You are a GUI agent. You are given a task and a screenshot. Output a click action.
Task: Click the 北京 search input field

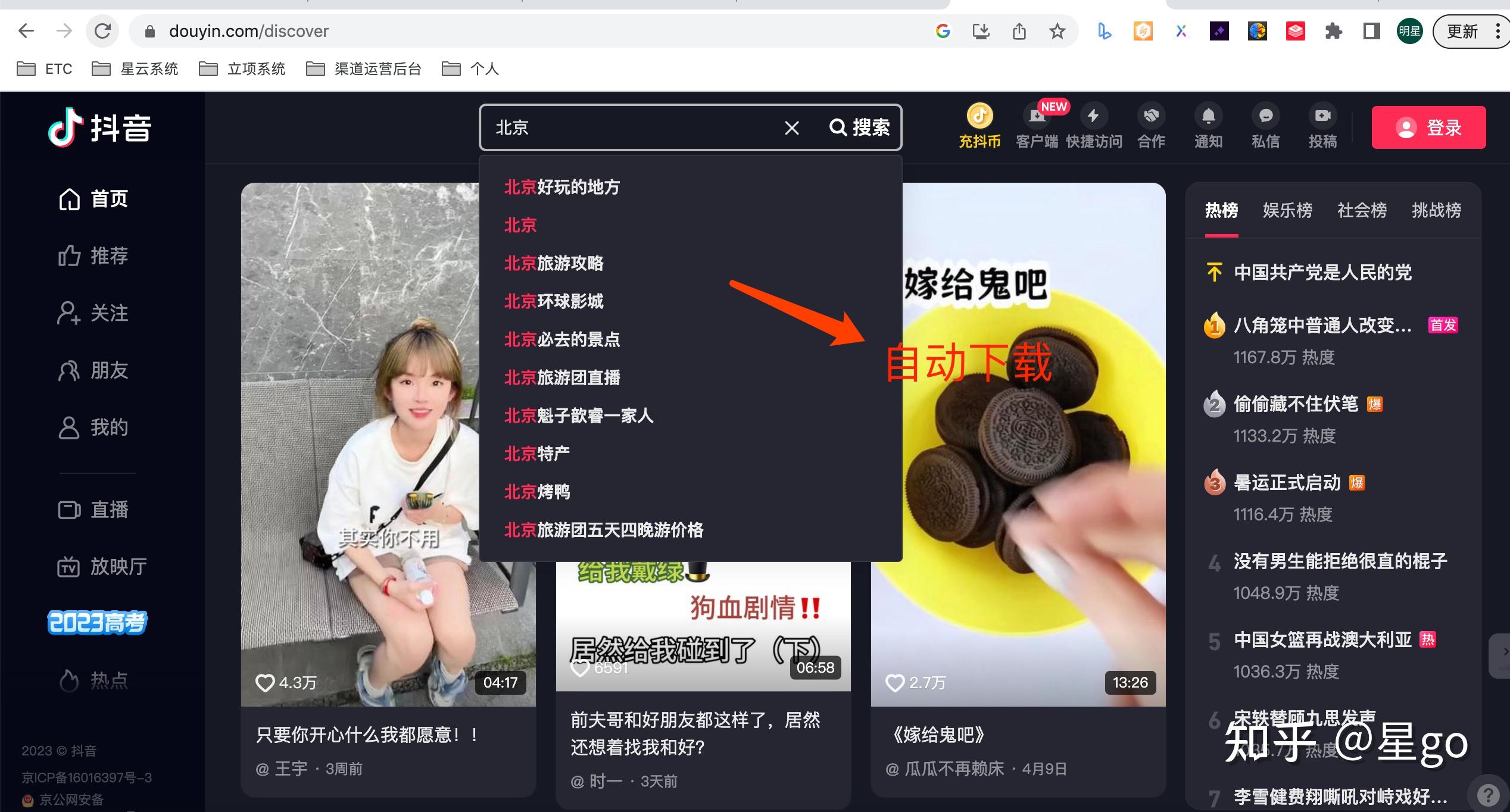point(625,127)
